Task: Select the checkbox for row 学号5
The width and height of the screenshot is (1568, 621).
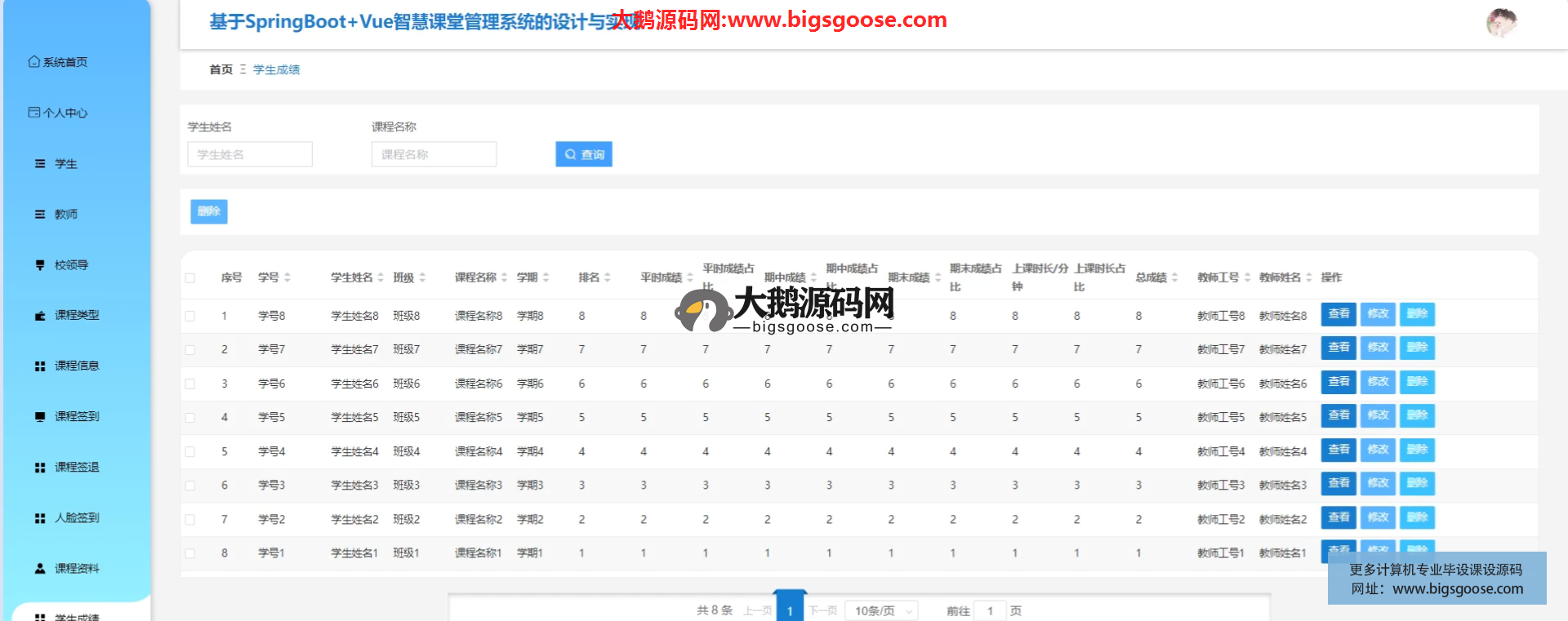Action: [x=190, y=418]
